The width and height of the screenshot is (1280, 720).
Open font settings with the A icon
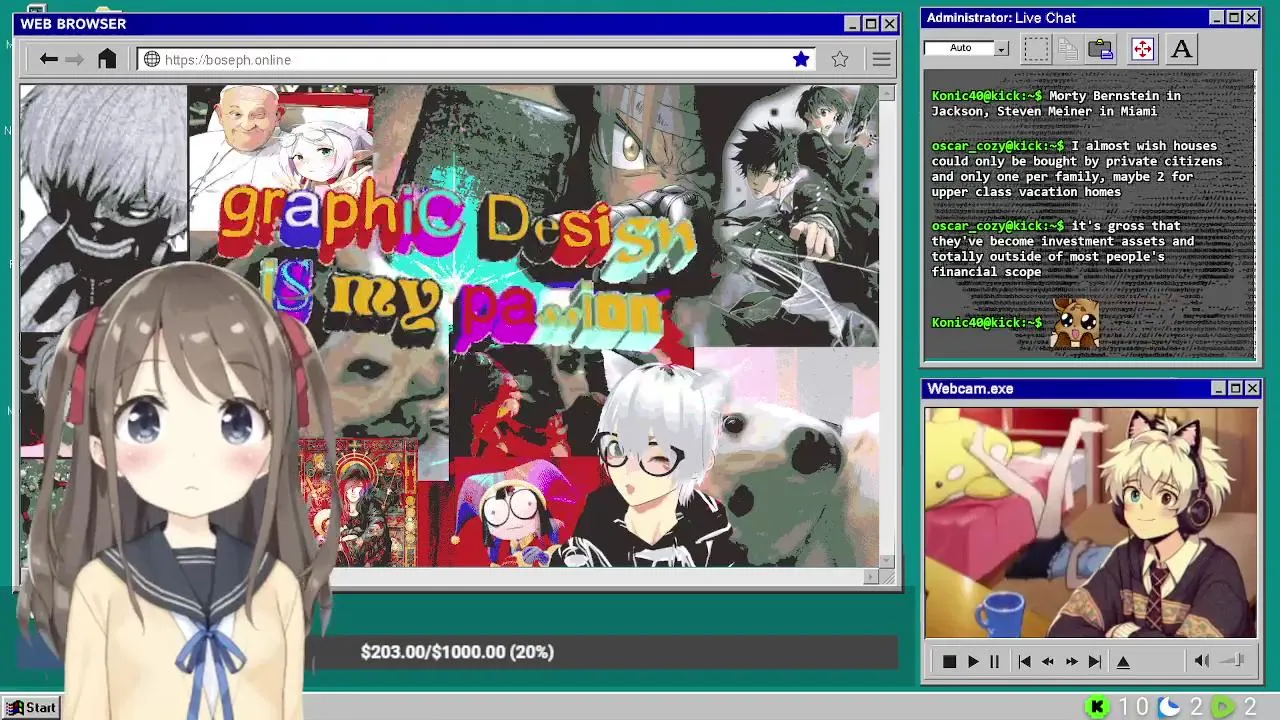(x=1181, y=49)
